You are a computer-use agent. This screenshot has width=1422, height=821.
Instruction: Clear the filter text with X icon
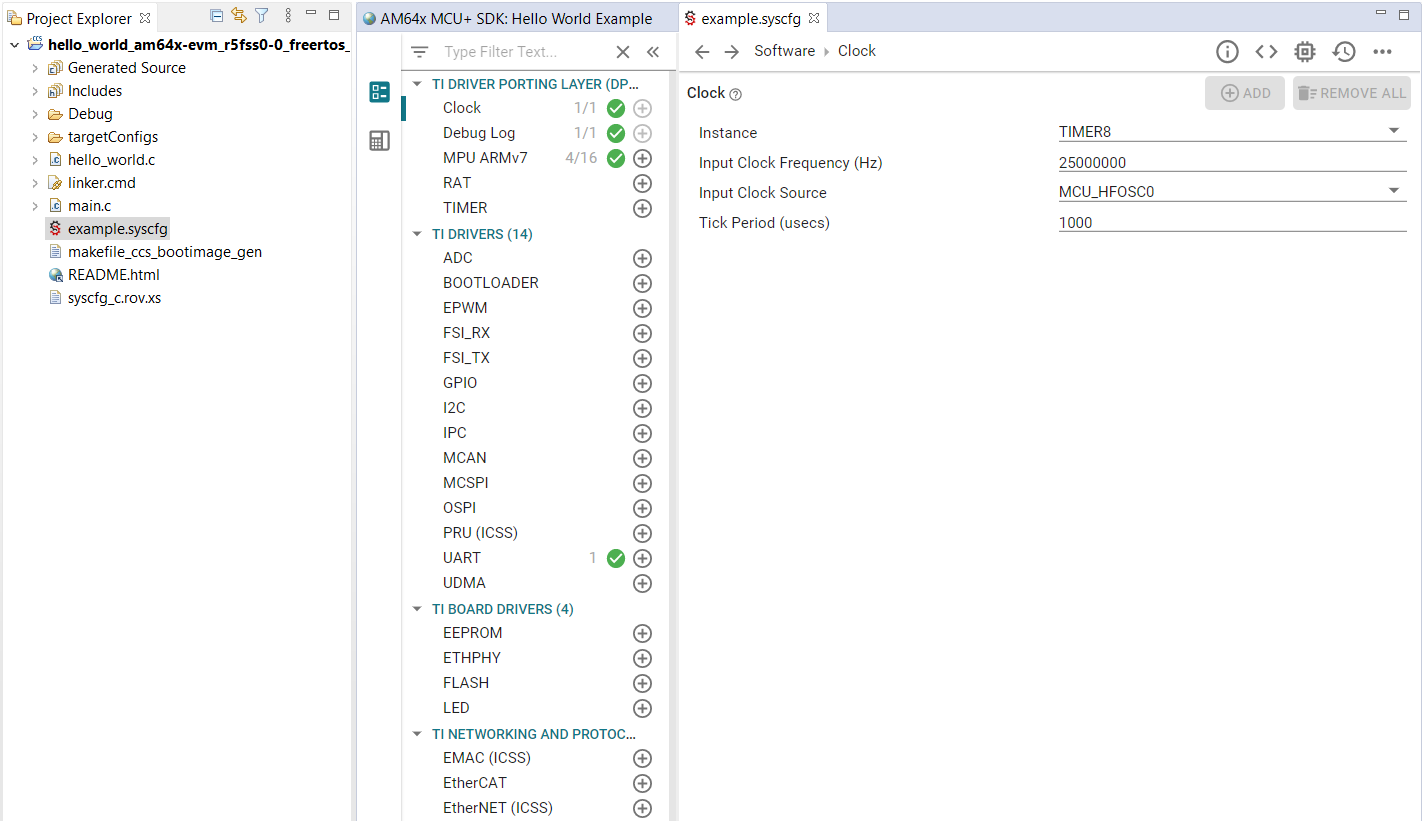tap(622, 52)
